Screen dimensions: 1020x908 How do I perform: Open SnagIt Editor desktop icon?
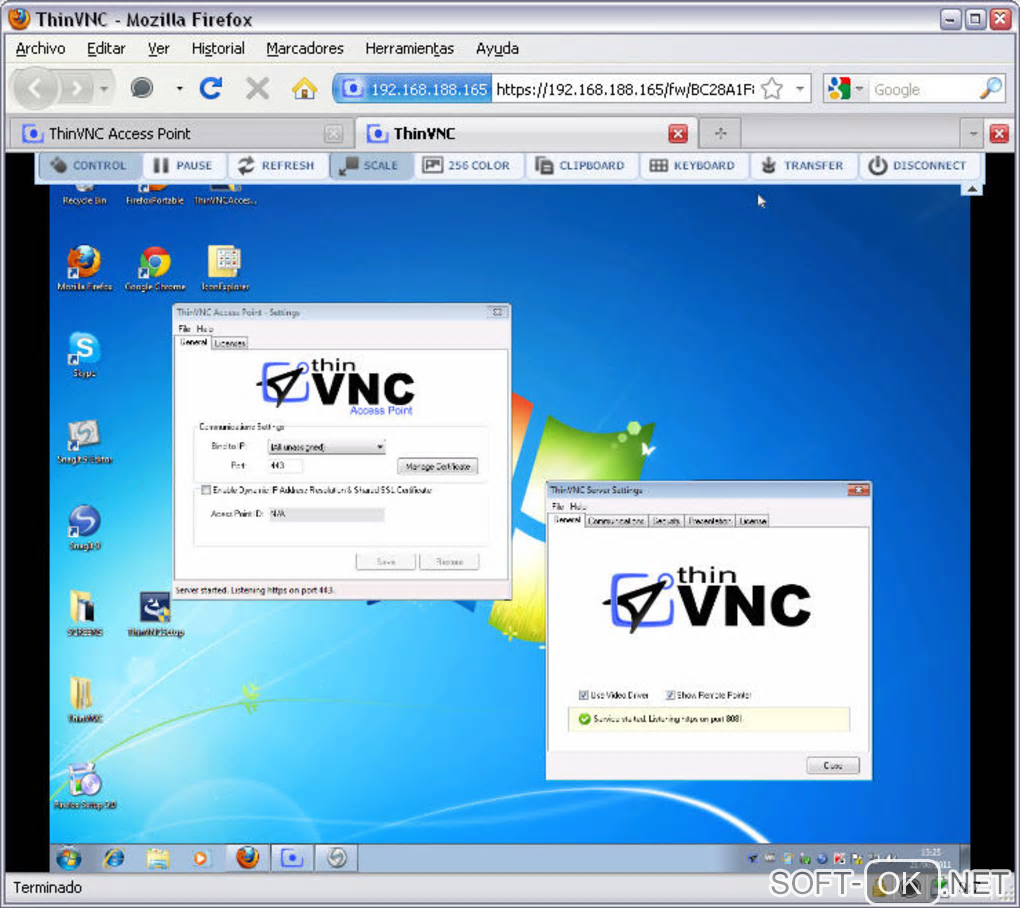point(85,441)
